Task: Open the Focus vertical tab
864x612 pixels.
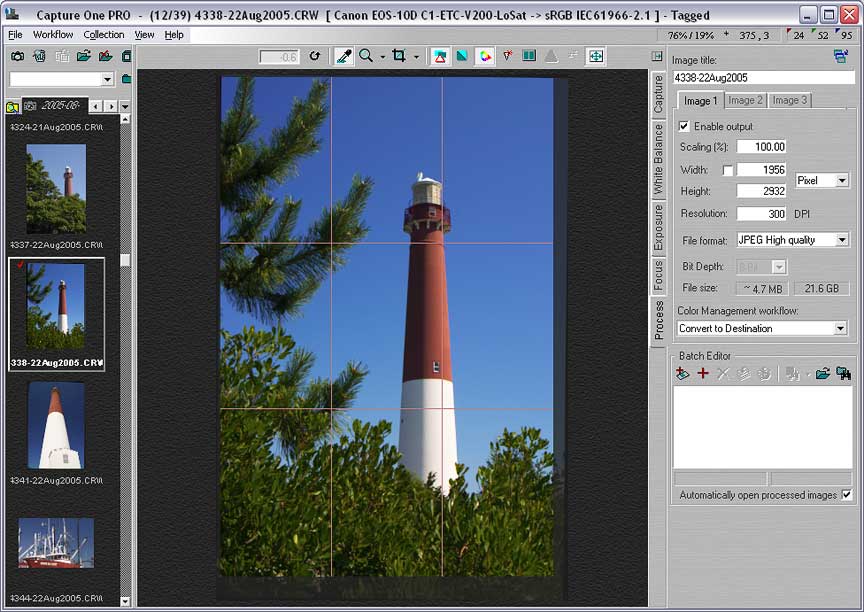Action: (x=658, y=275)
